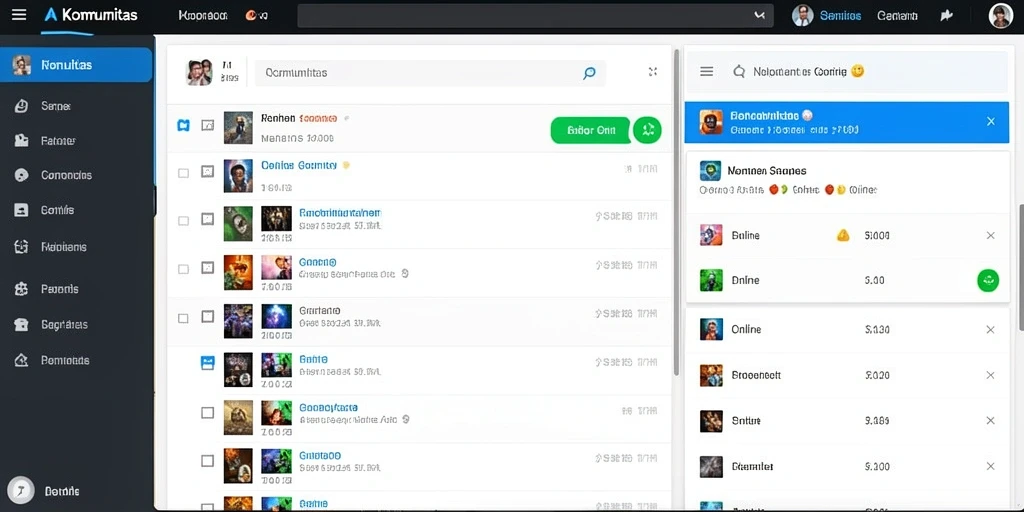Tick the checkbox for Conlias Gomirty row
Viewport: 1024px width, 512px height.
click(x=184, y=173)
